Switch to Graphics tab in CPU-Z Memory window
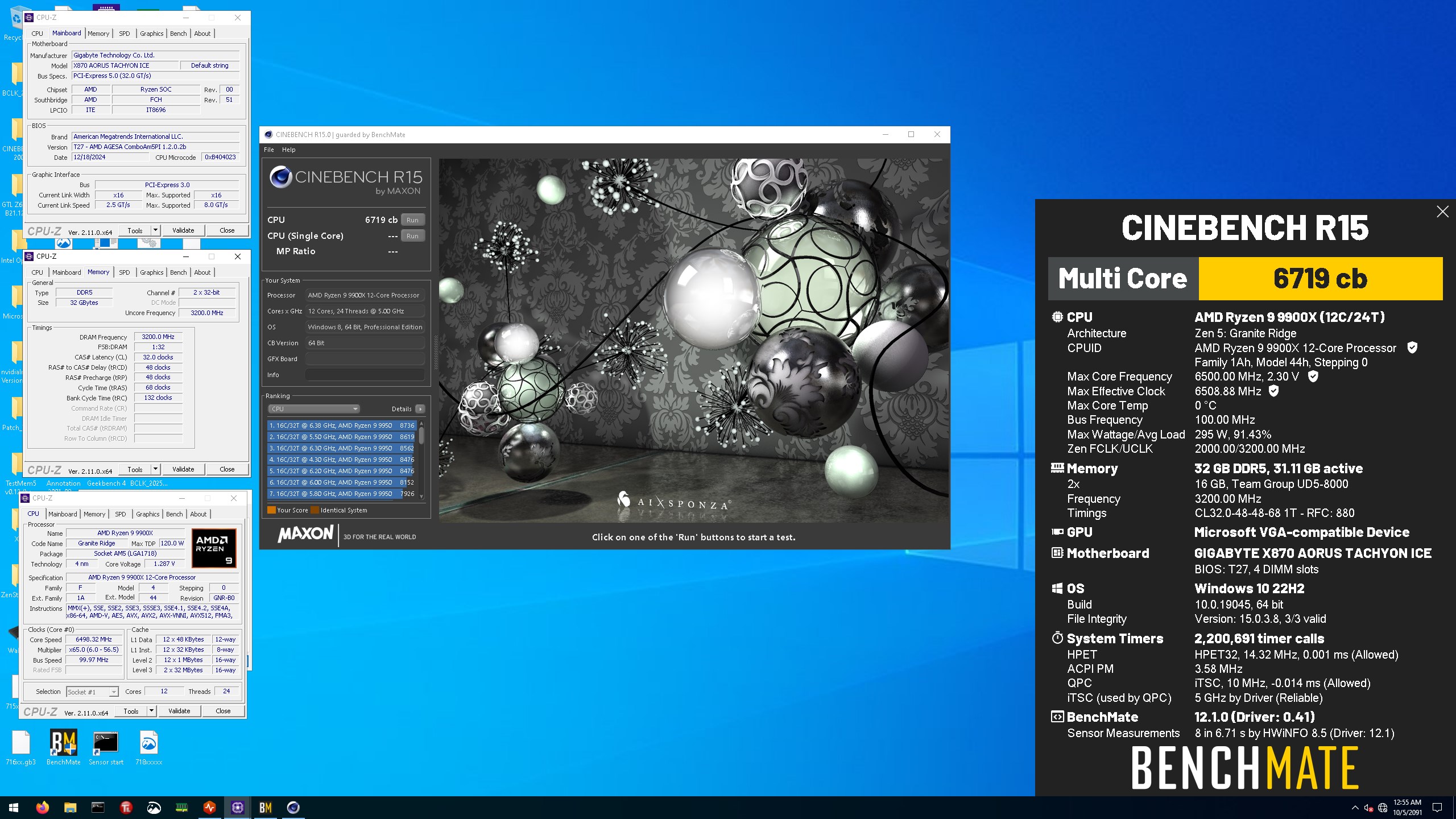 pos(152,272)
